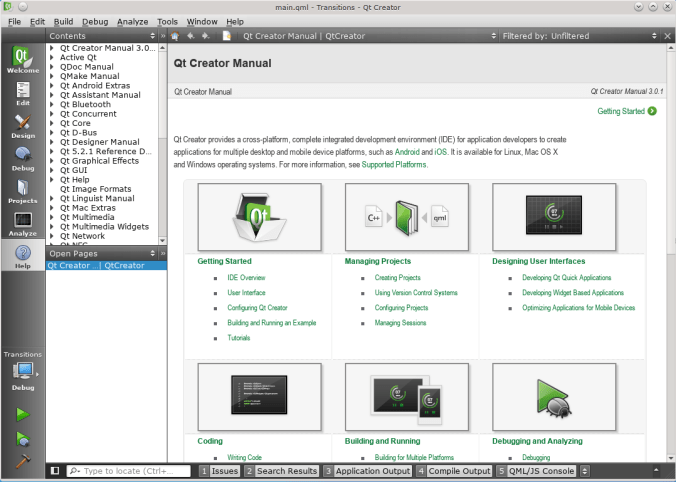Viewport: 676px width, 482px height.
Task: Open the QML/JS Console pane
Action: [536, 471]
